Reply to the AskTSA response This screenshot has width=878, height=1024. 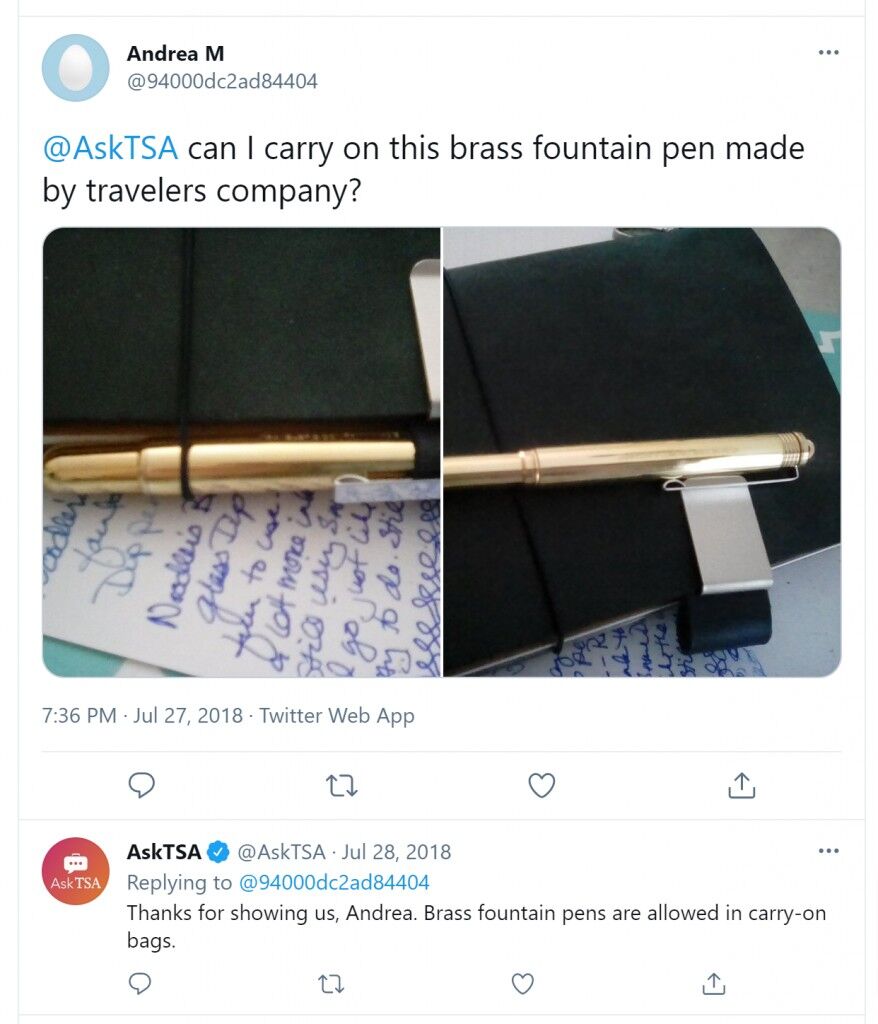tap(140, 983)
